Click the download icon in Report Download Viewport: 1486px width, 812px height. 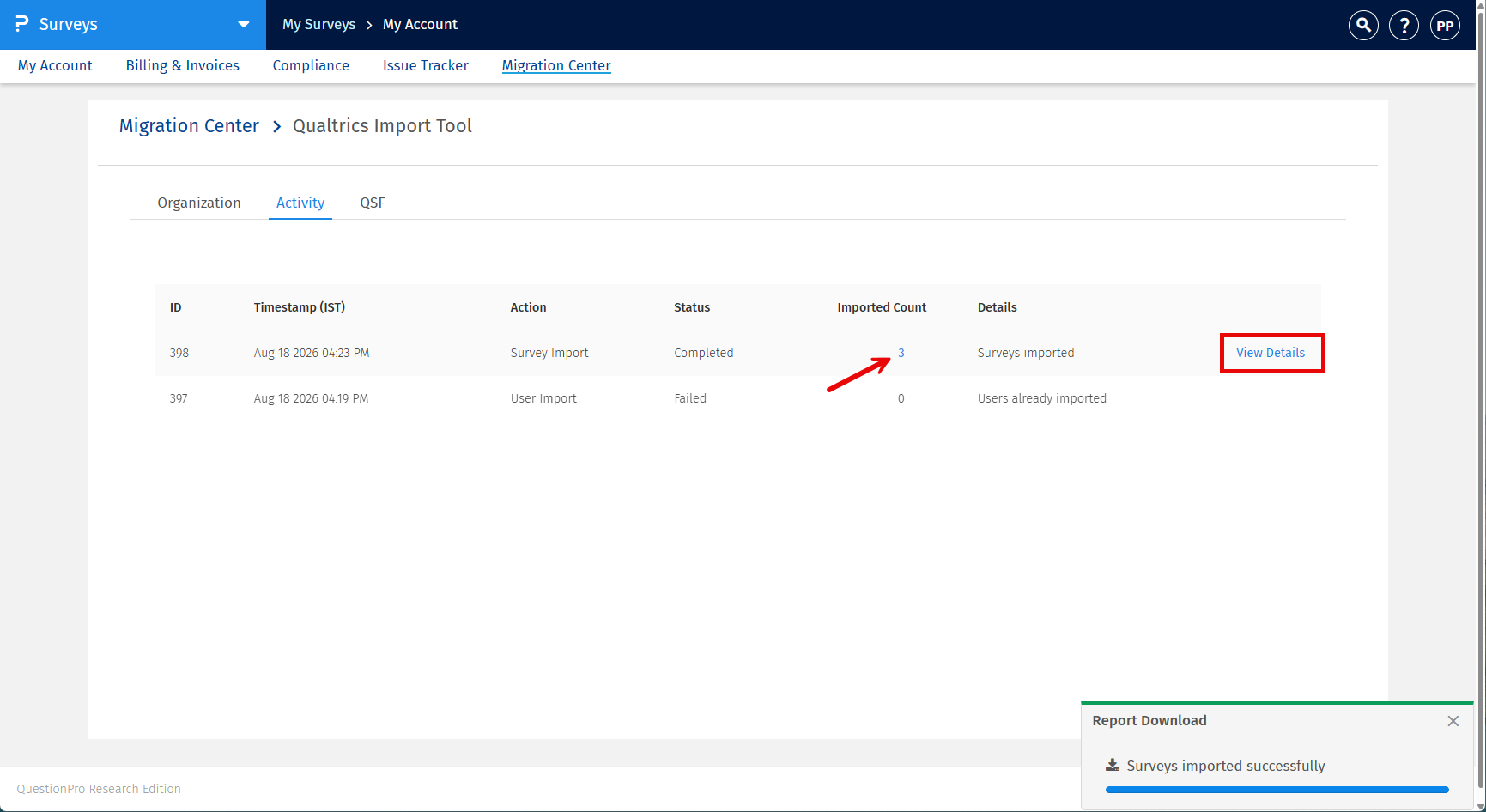[x=1113, y=765]
